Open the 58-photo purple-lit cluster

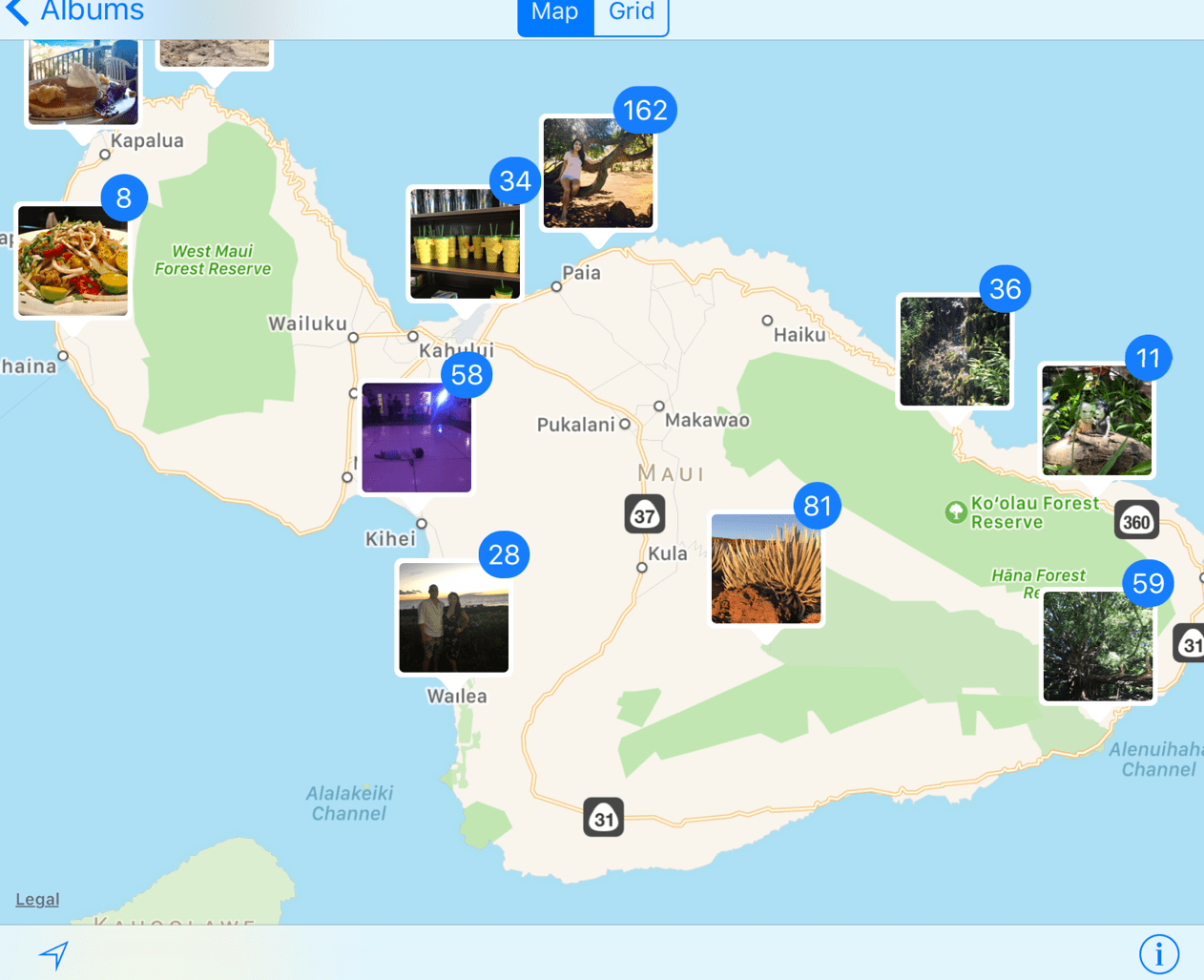(417, 438)
